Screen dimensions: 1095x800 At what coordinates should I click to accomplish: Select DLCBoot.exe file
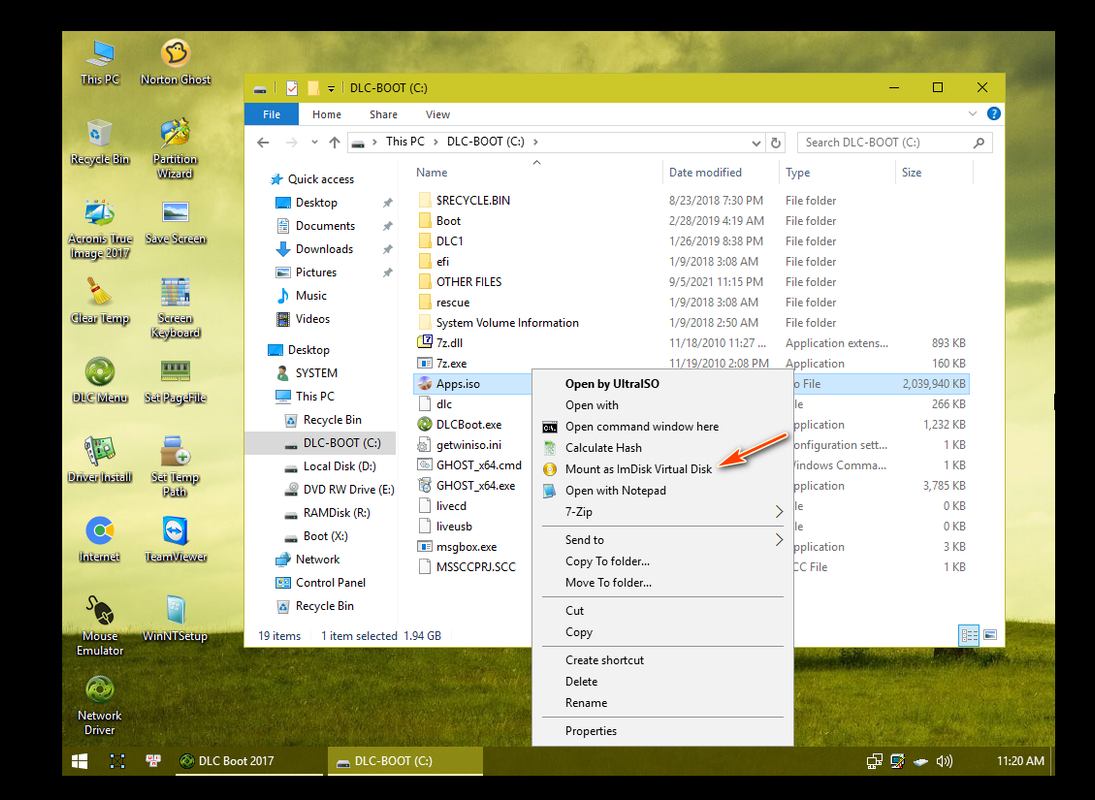(469, 424)
